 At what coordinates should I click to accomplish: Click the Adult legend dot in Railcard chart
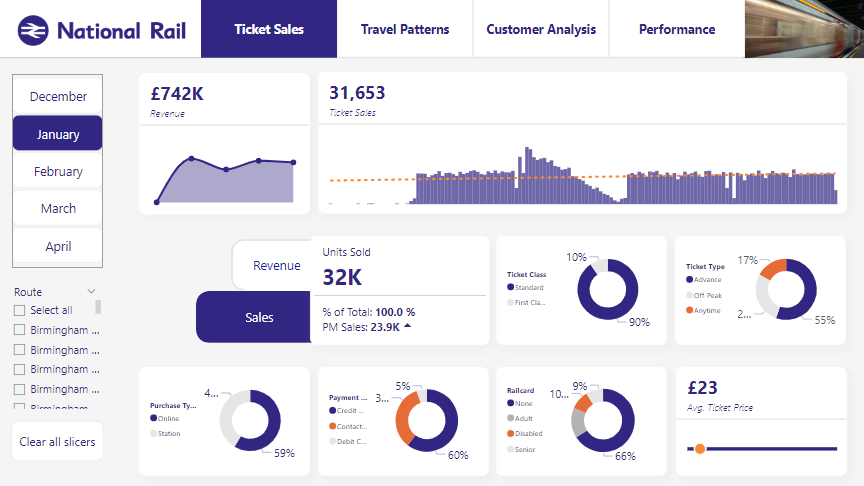point(511,418)
